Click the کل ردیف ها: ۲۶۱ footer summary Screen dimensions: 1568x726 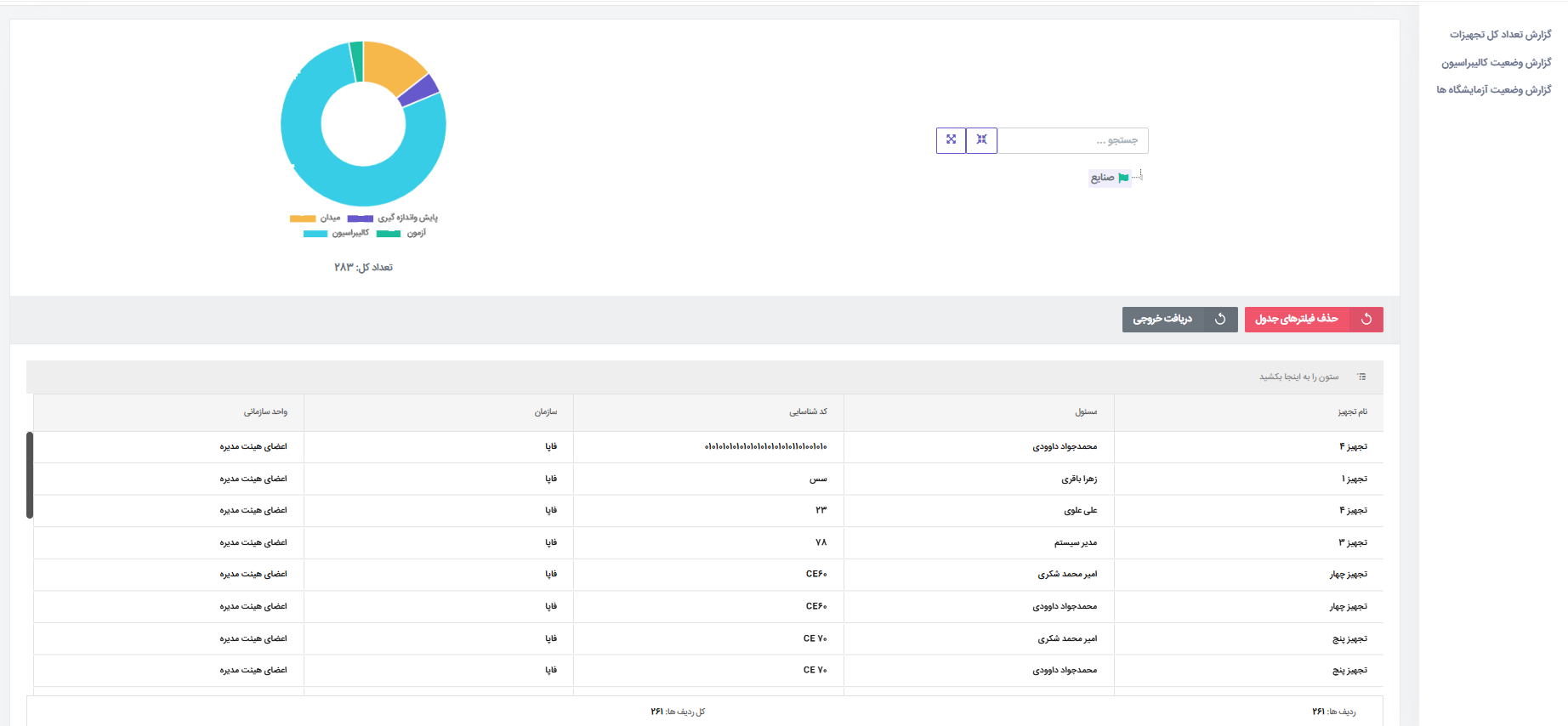pyautogui.click(x=678, y=712)
